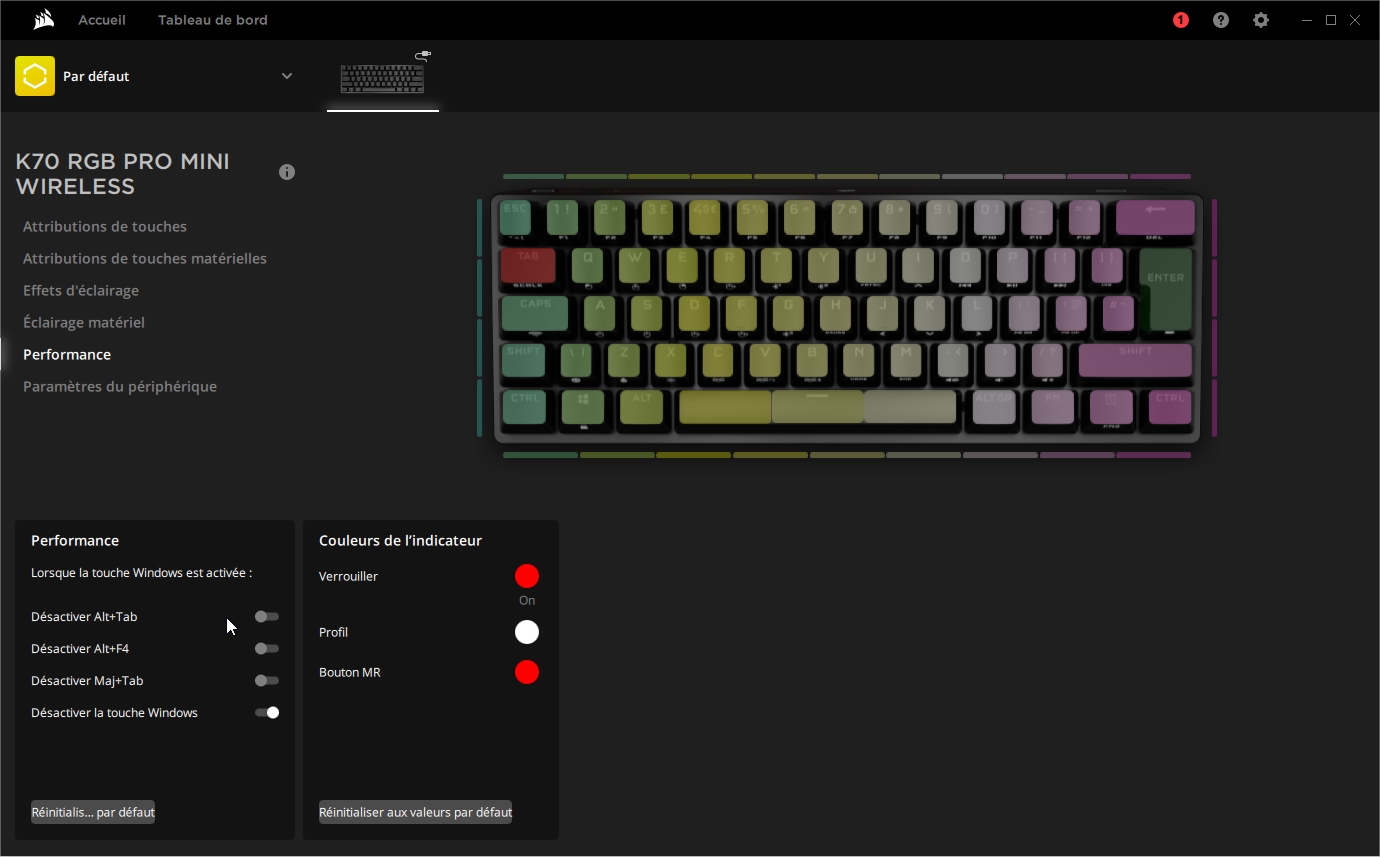Select the Performance sidebar item
The image size is (1380, 857).
[67, 354]
